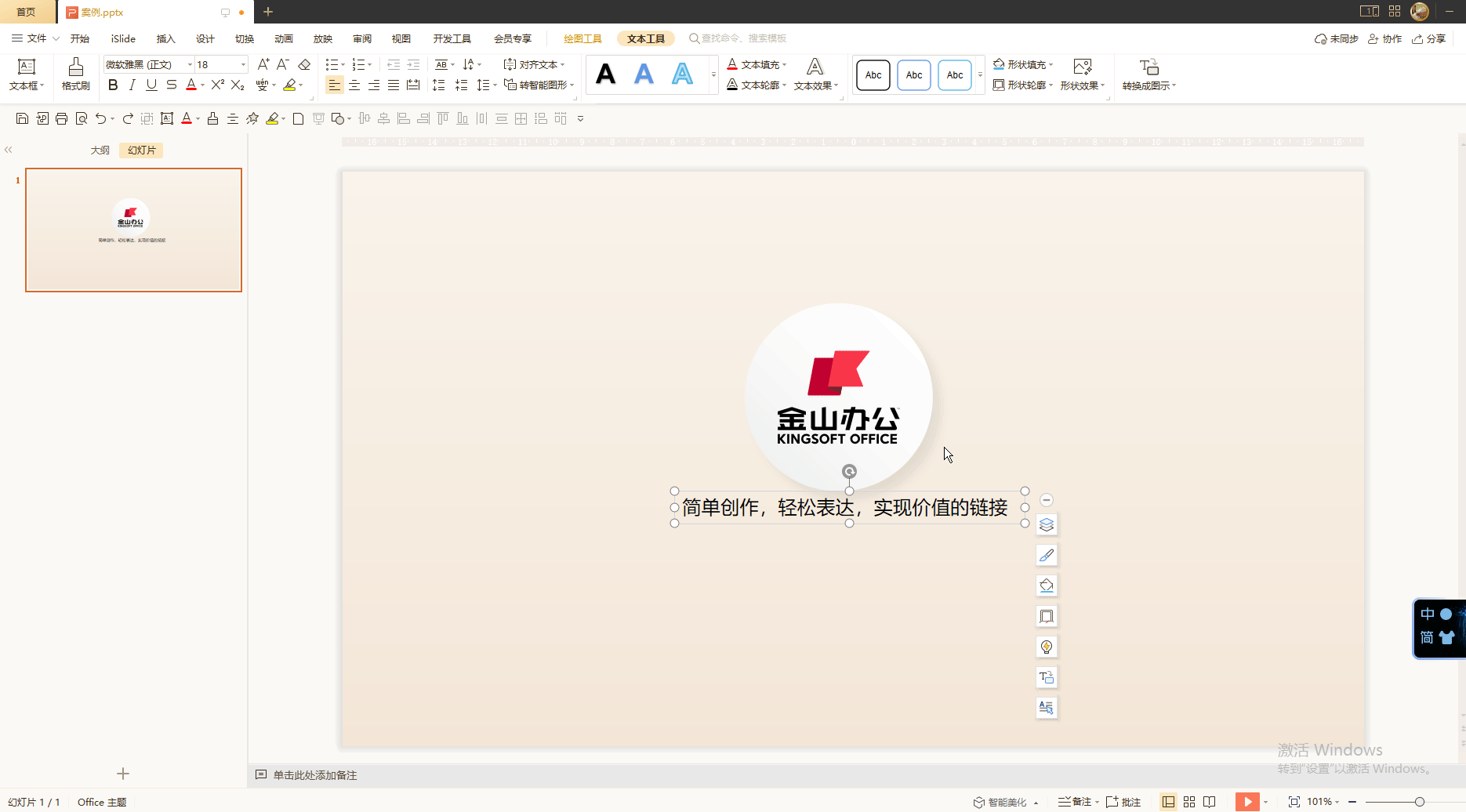Switch to reading view in the status bar
Image resolution: width=1466 pixels, height=812 pixels.
click(1210, 802)
